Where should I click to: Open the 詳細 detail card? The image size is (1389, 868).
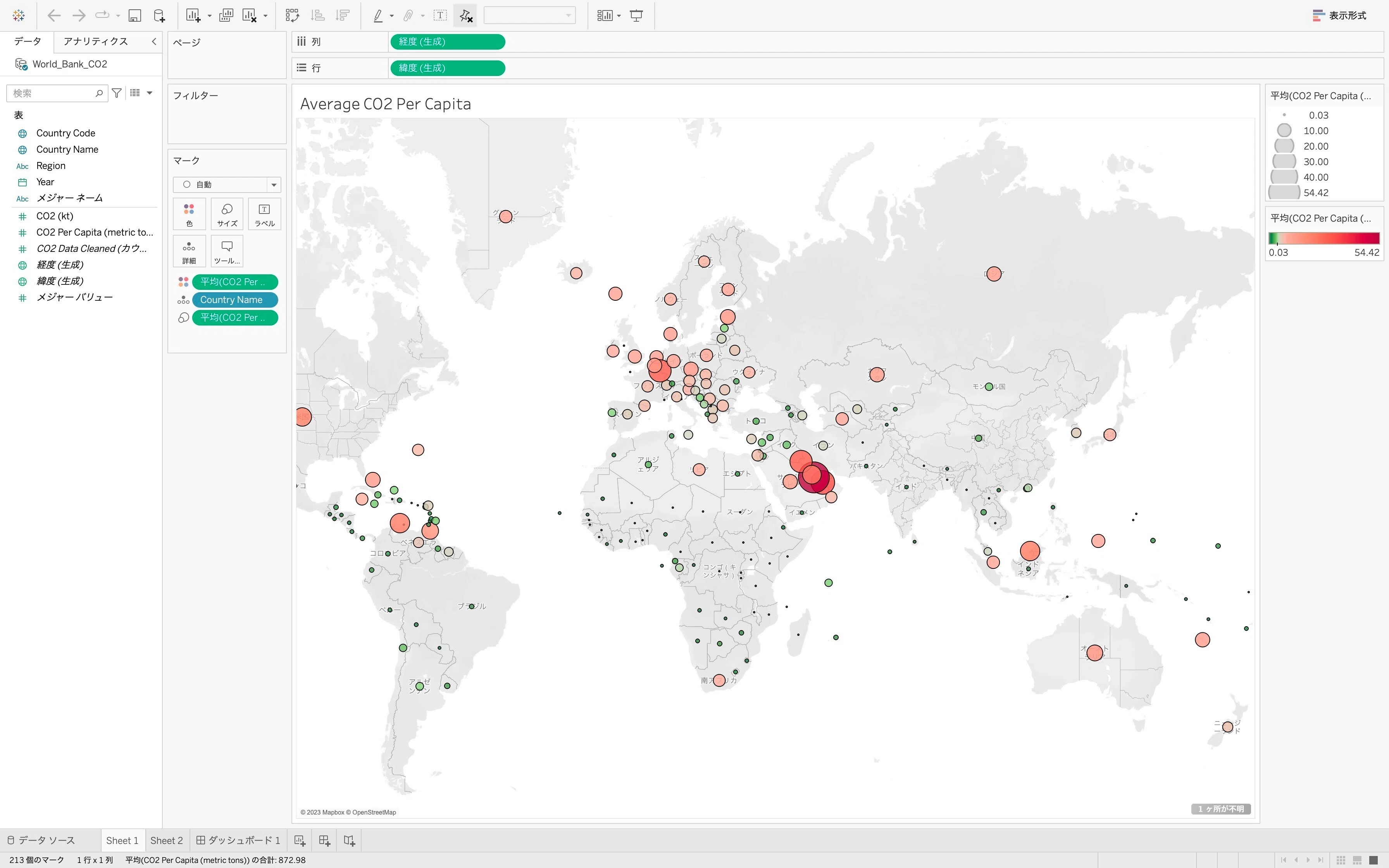(x=189, y=251)
